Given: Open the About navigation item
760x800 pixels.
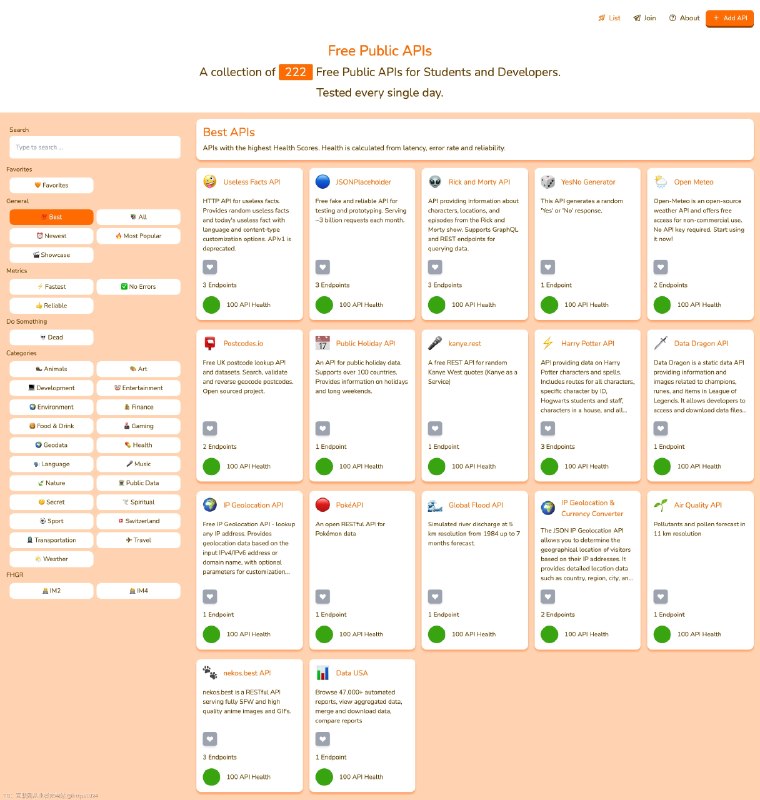Looking at the screenshot, I should point(685,18).
